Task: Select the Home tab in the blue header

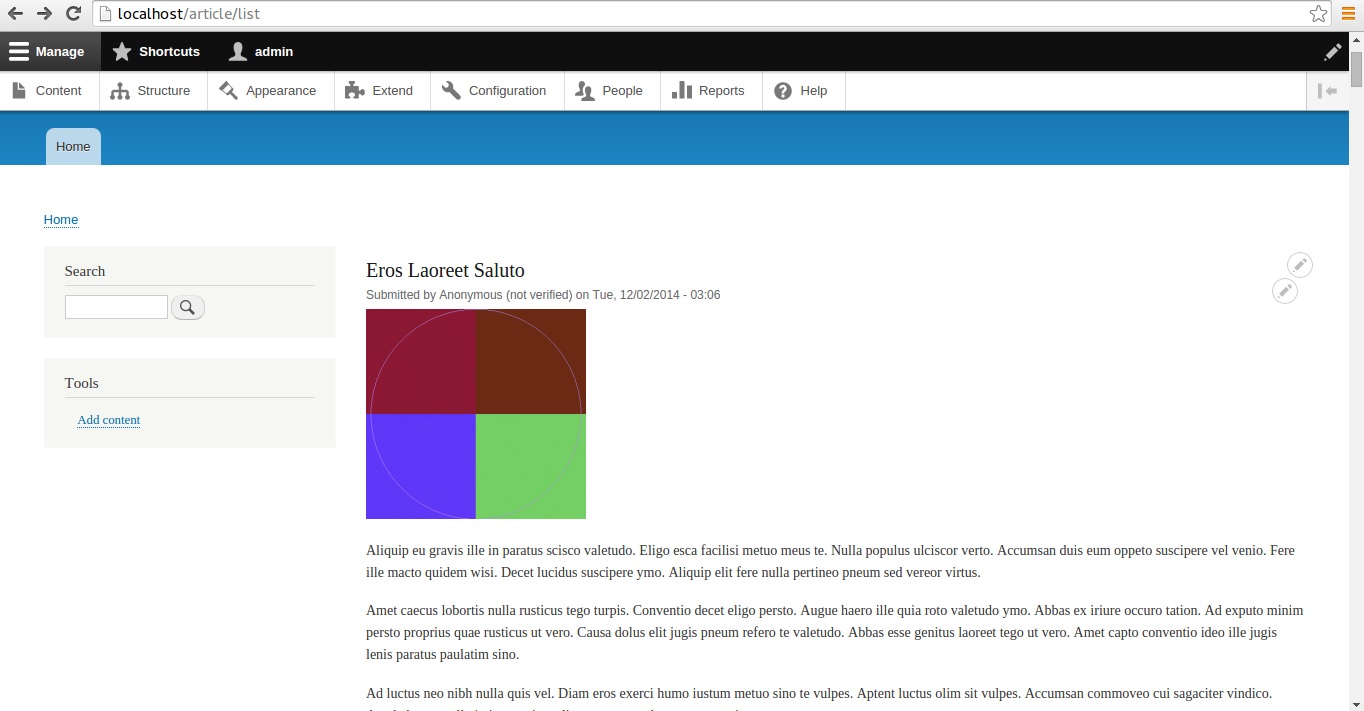Action: tap(73, 146)
